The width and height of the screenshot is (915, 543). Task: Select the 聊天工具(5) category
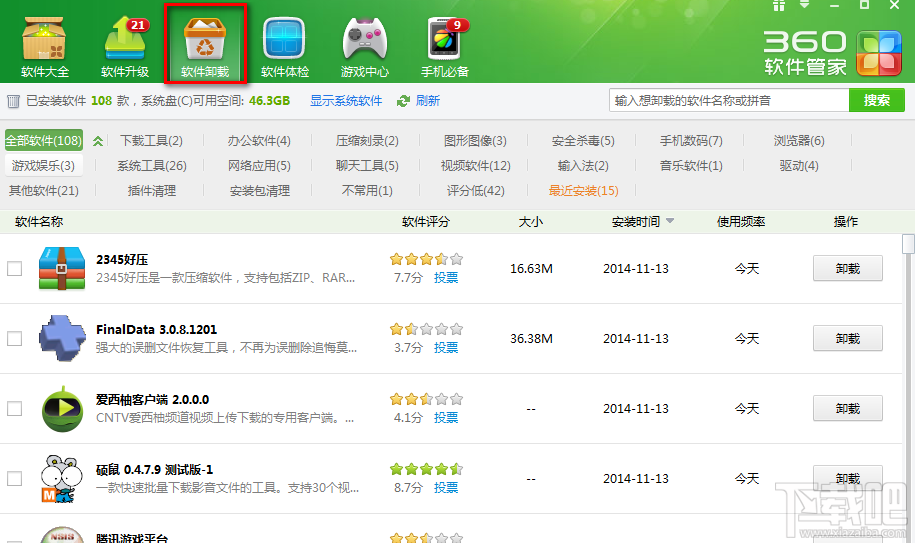point(367,166)
